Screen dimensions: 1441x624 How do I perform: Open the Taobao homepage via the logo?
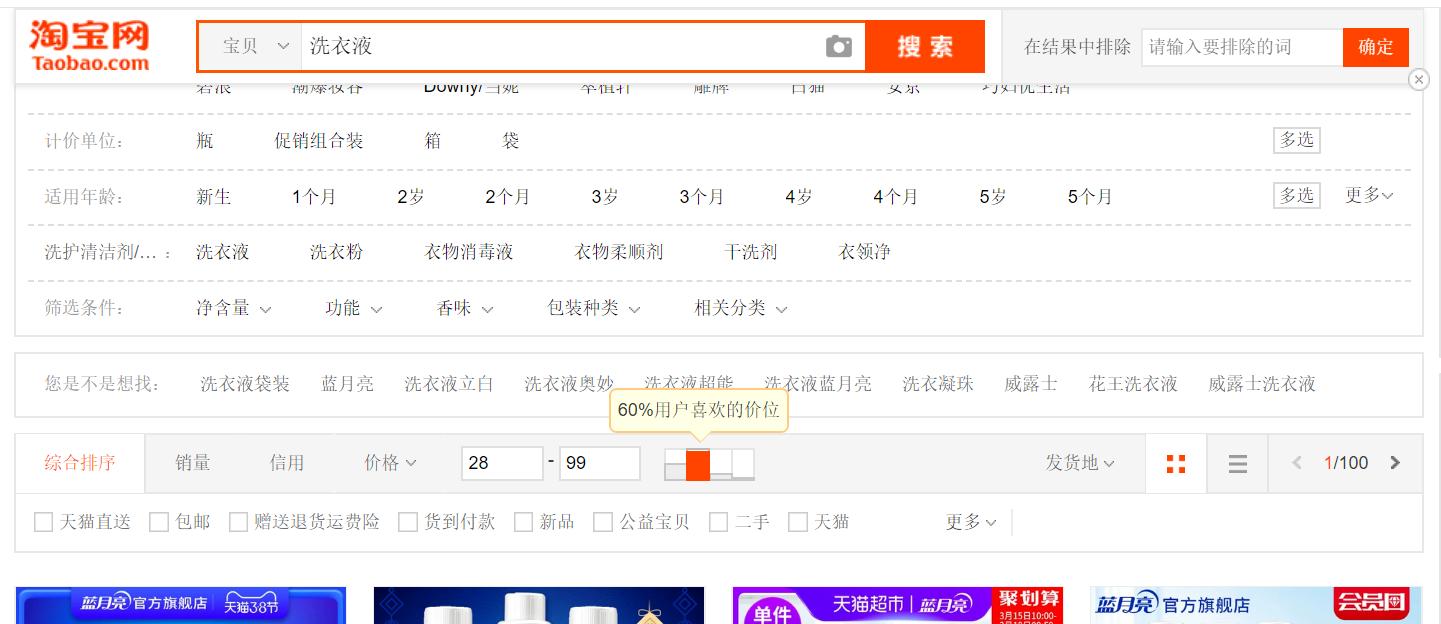pos(90,40)
